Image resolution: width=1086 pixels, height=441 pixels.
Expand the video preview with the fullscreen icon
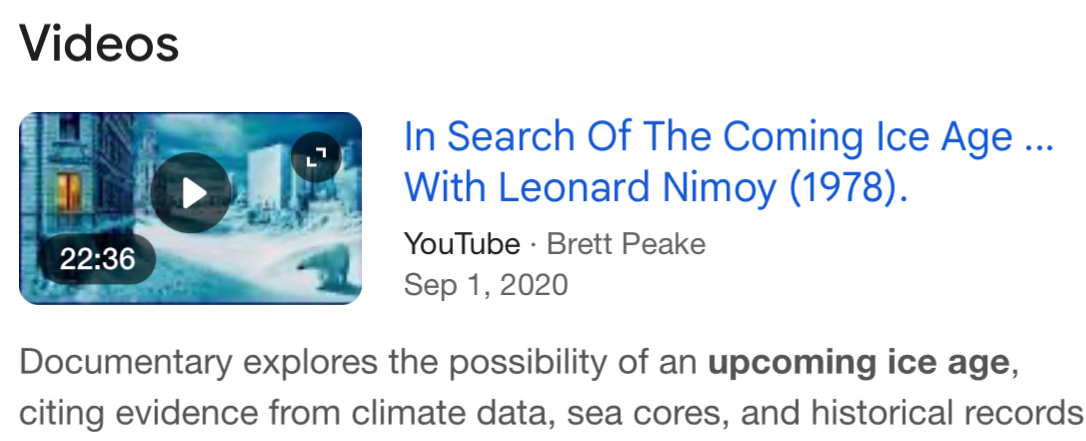[x=316, y=158]
